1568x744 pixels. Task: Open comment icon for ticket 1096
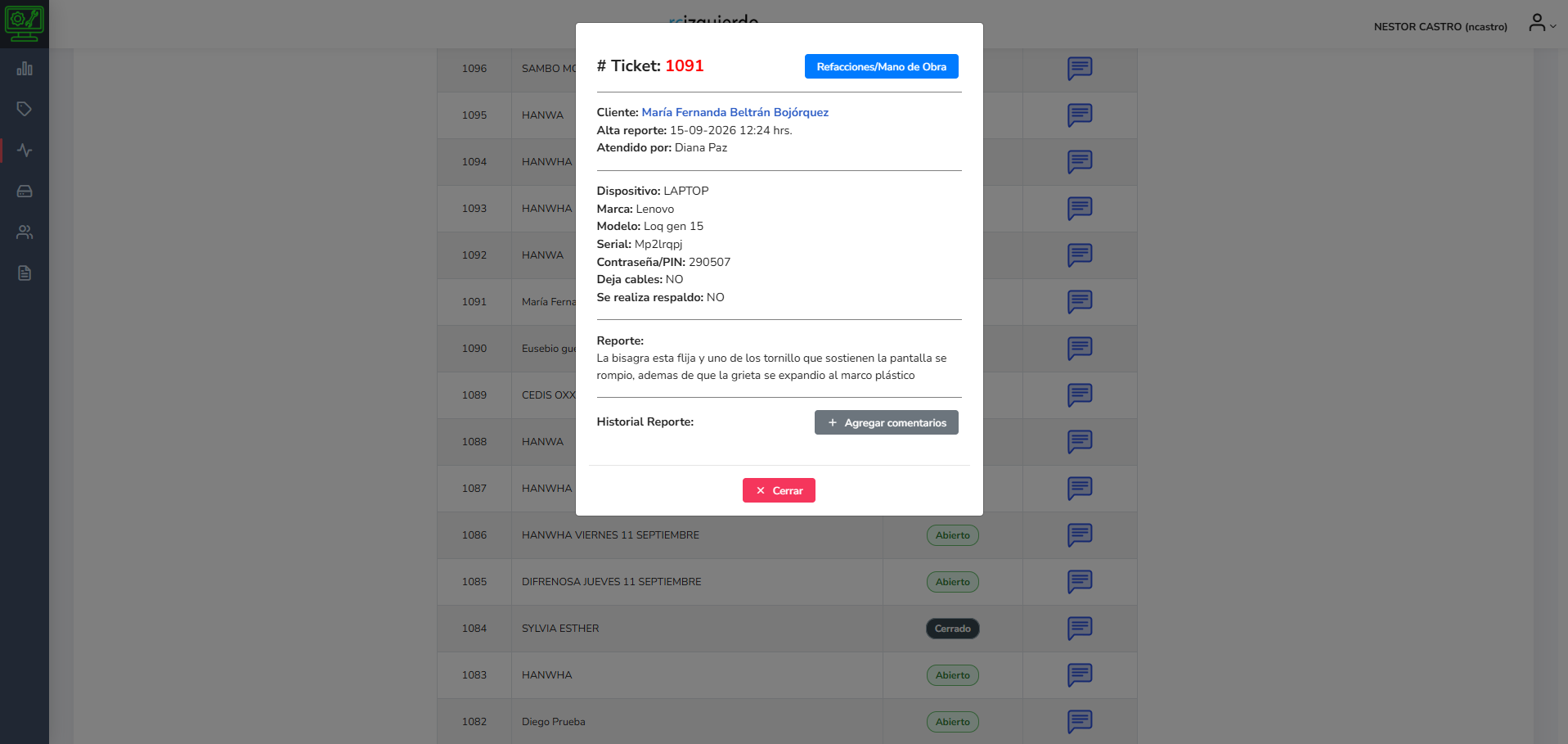(1080, 69)
